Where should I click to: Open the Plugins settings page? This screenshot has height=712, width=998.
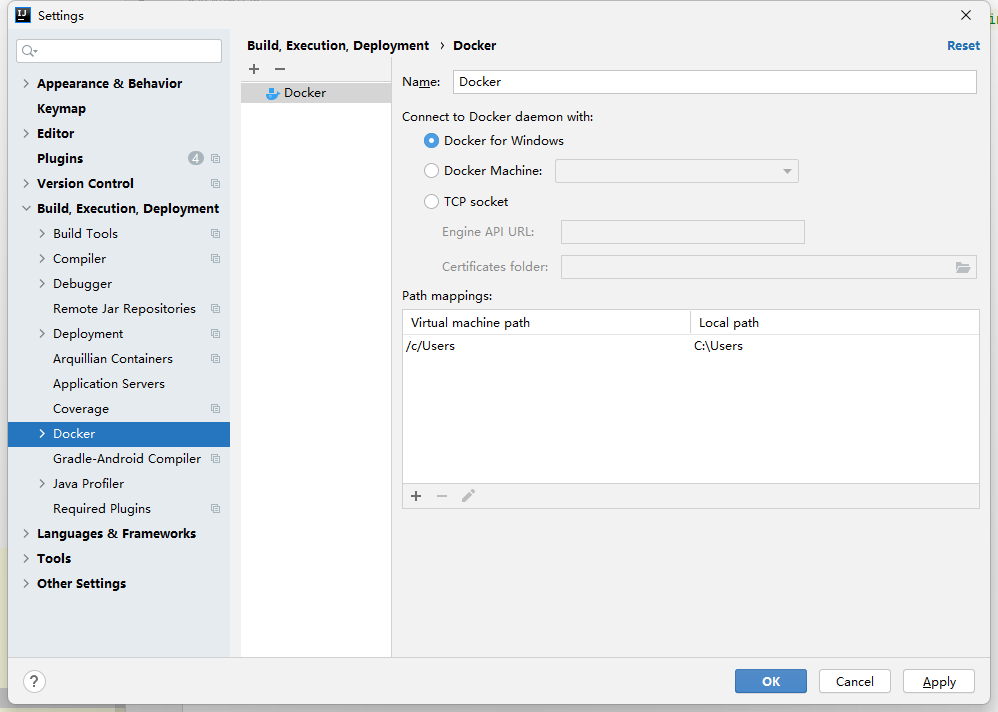point(60,158)
